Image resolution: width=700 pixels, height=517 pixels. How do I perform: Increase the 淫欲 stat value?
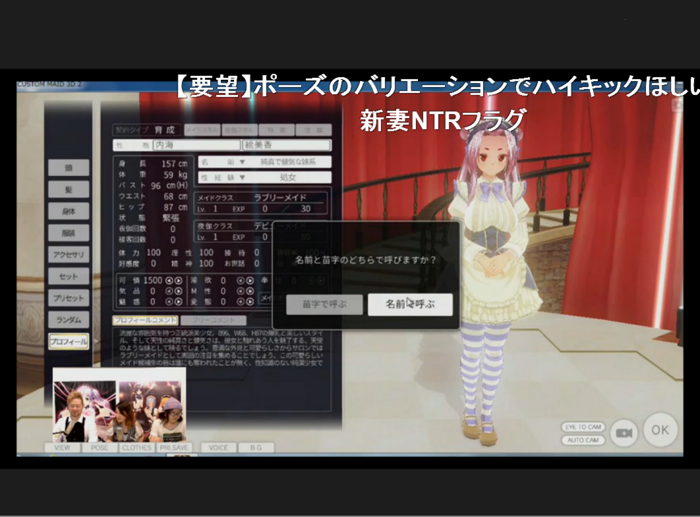coord(250,280)
